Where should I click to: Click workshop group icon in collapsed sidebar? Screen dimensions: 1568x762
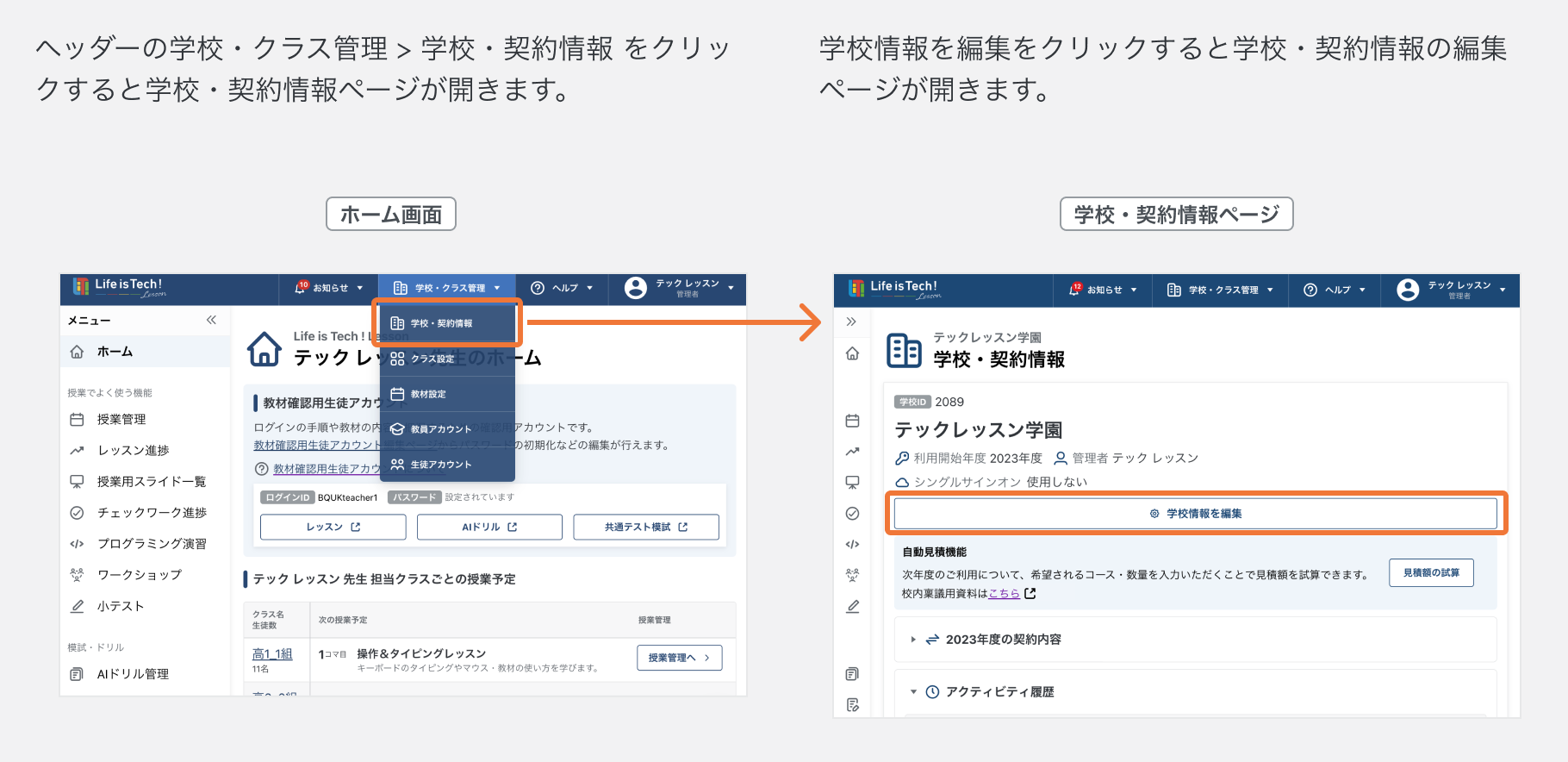coord(852,575)
